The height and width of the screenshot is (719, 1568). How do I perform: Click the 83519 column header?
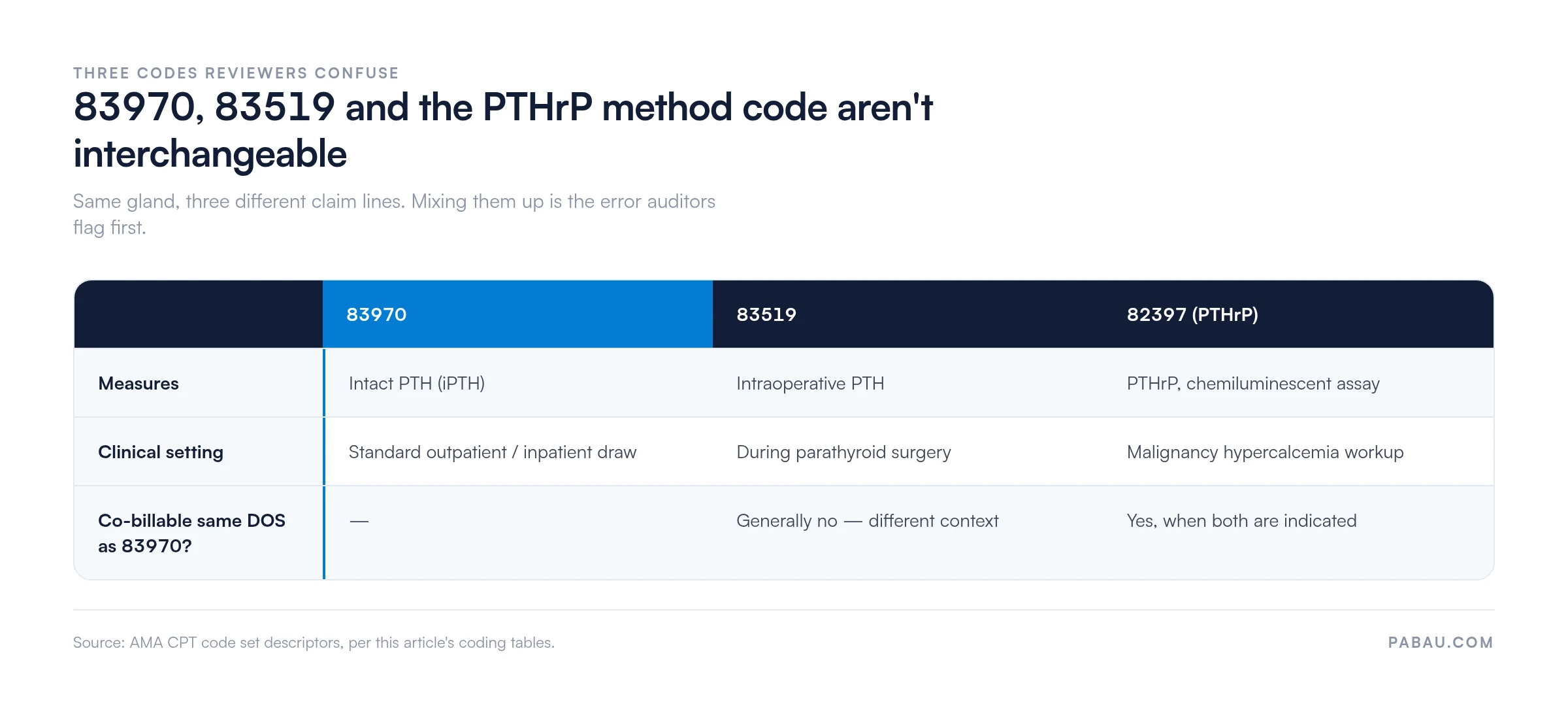click(907, 314)
